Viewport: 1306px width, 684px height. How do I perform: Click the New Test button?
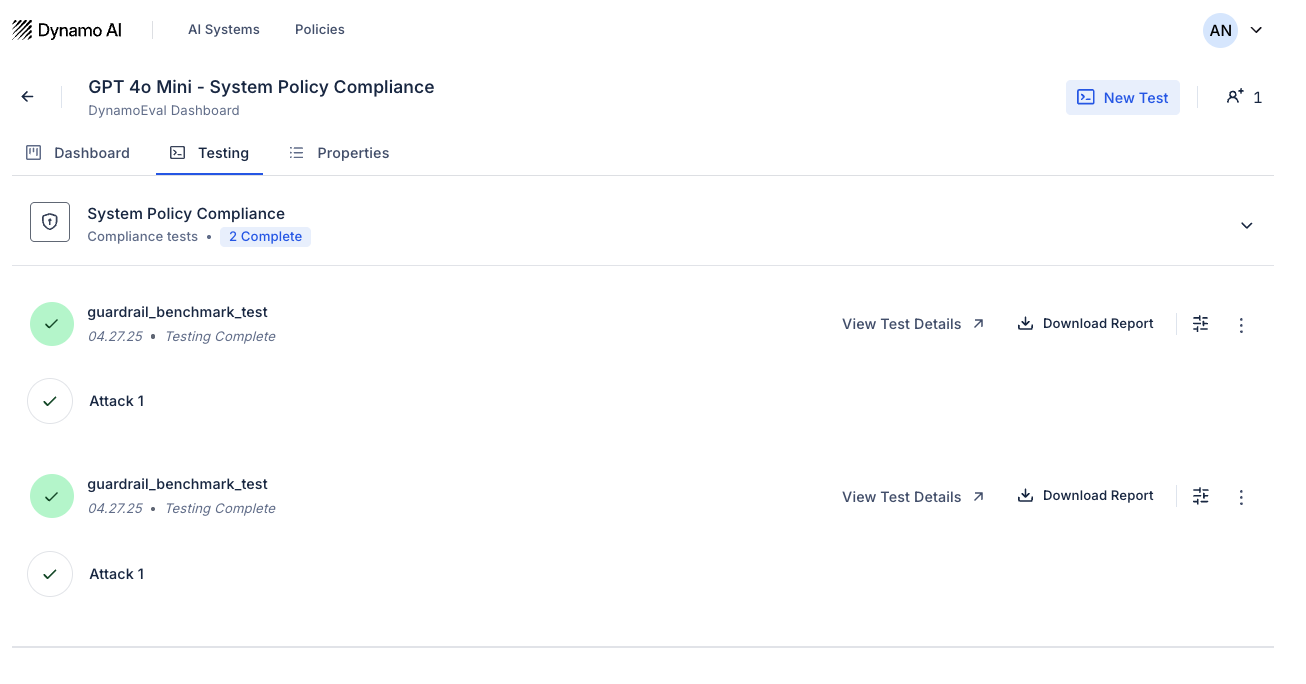coord(1122,98)
